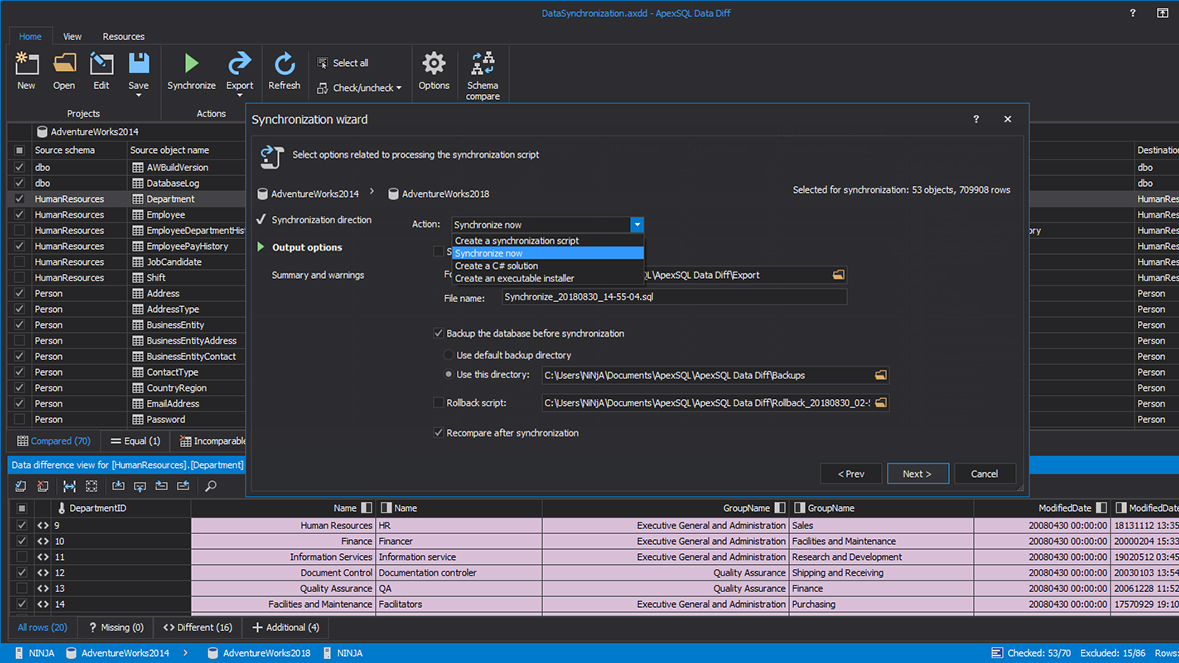Click the New project icon
The height and width of the screenshot is (663, 1179).
coord(26,64)
